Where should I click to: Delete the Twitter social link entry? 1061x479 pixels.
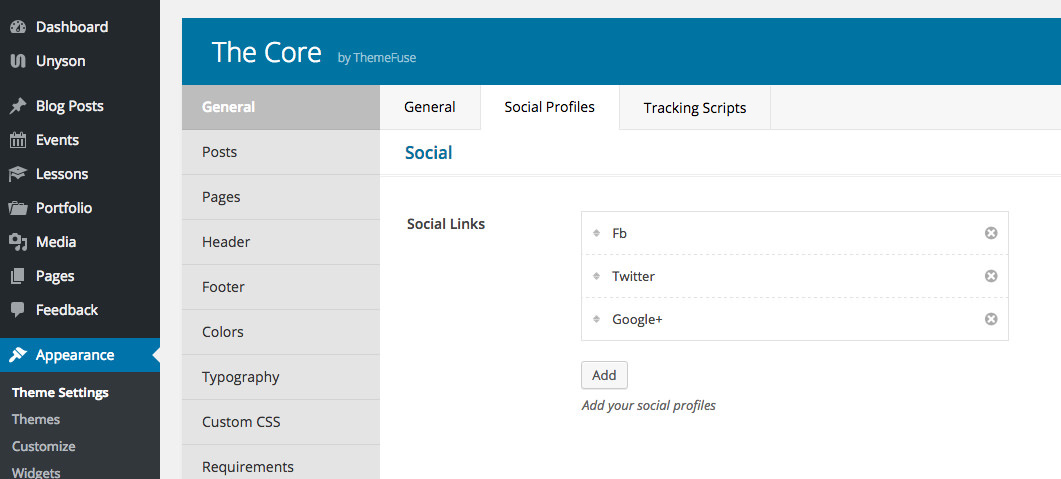click(991, 276)
